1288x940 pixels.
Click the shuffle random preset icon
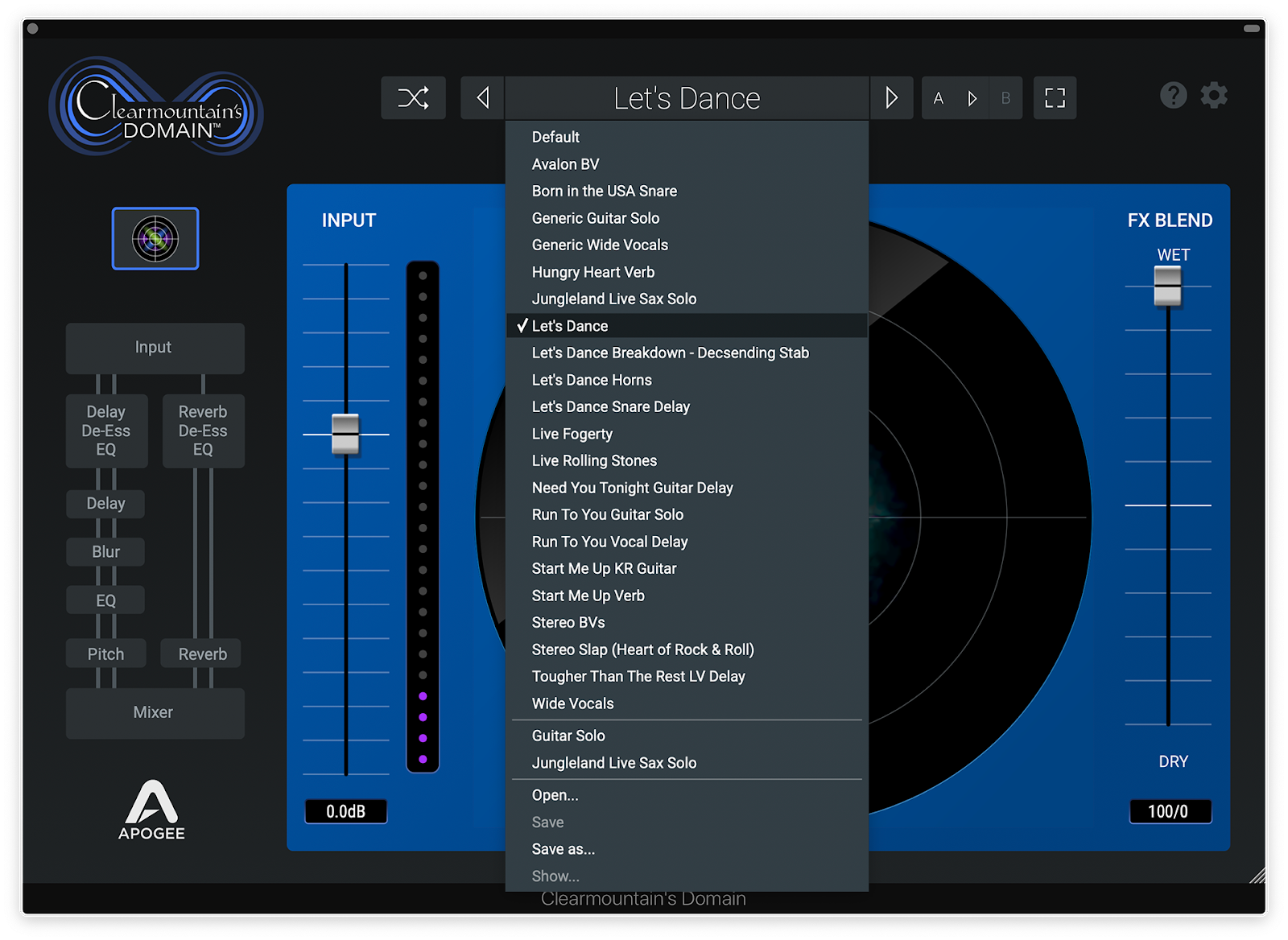[x=413, y=98]
